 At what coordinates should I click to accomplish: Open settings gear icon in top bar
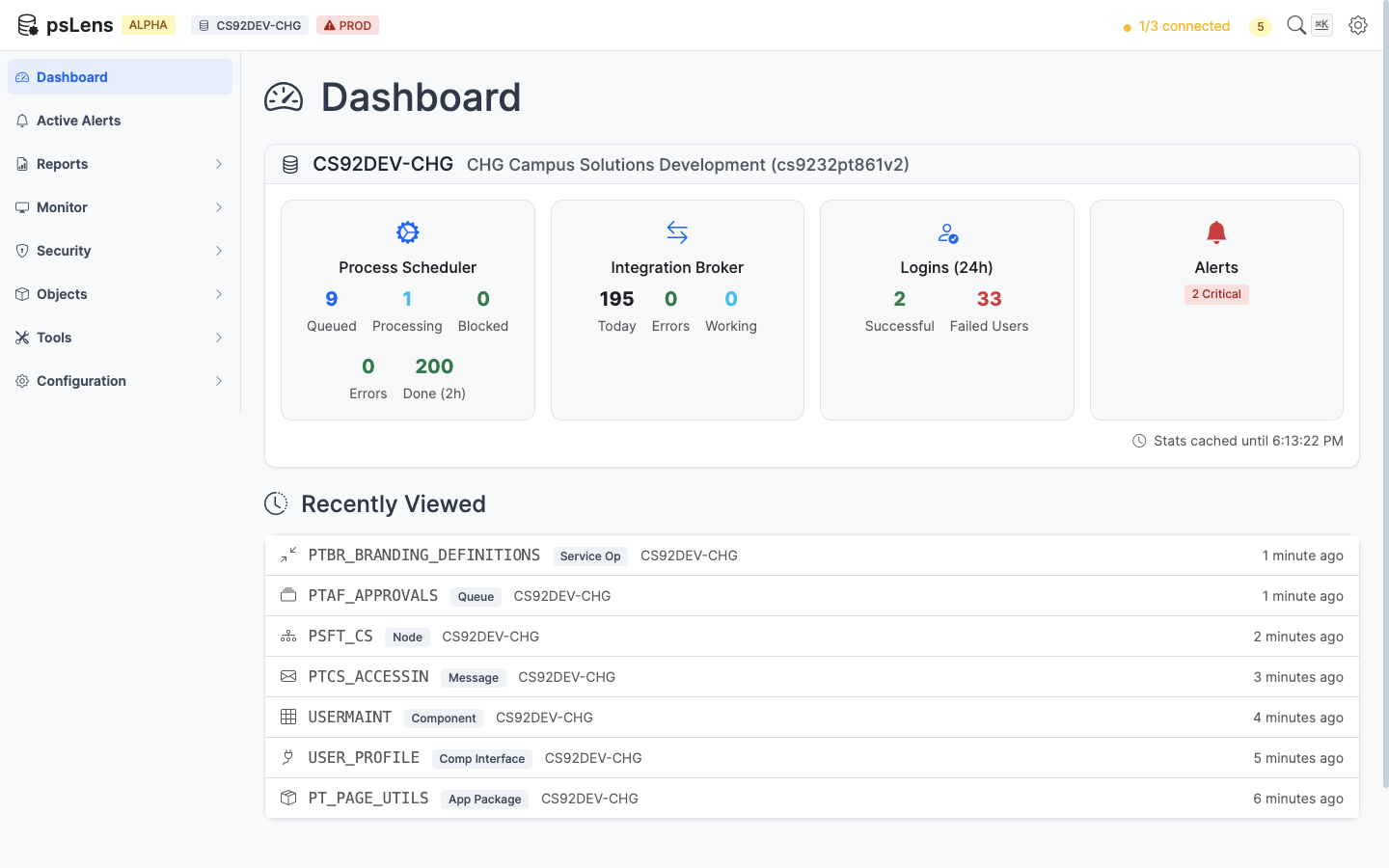[1358, 25]
